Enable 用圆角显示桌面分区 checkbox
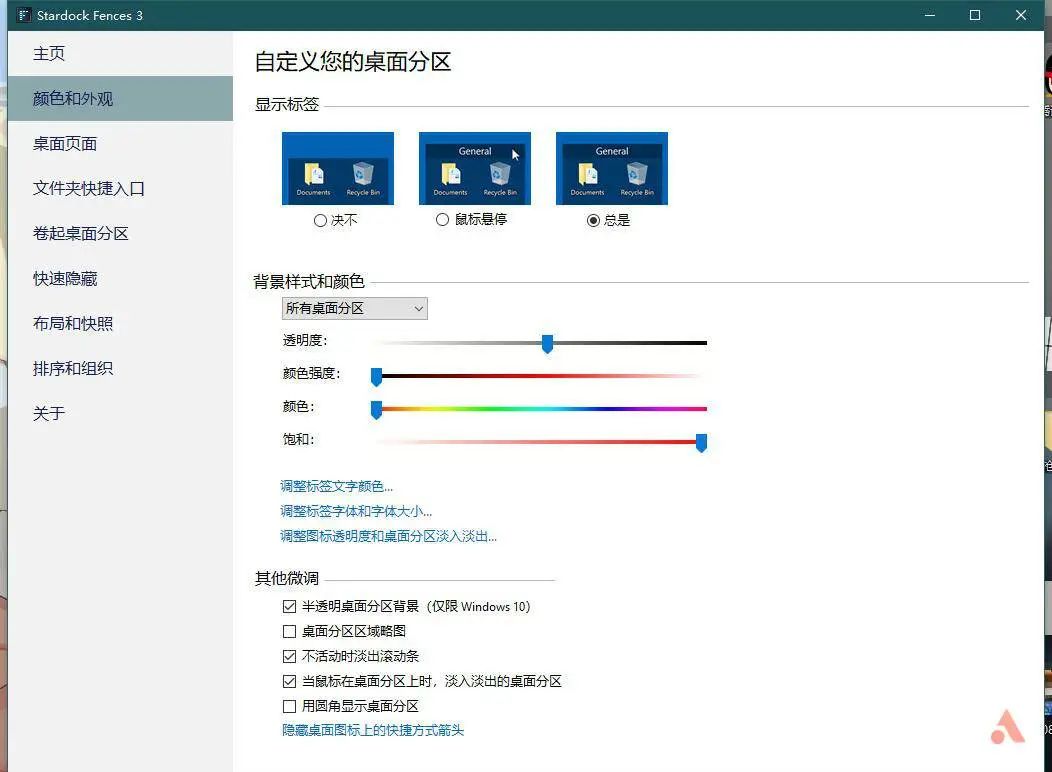 pyautogui.click(x=289, y=706)
